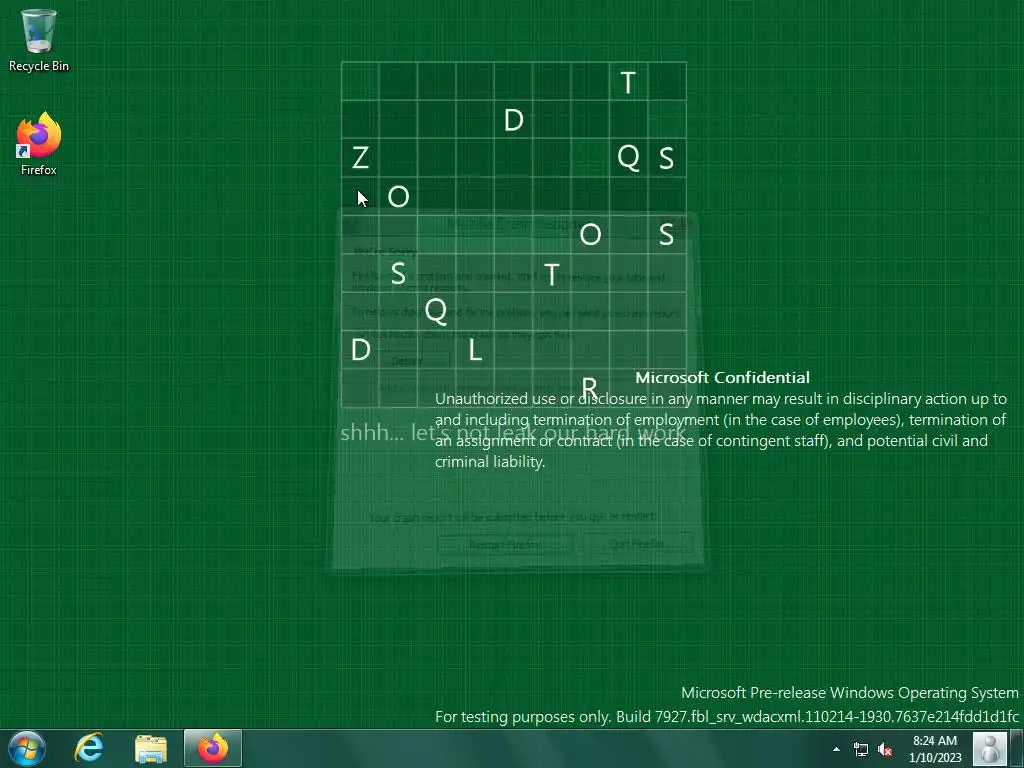
Task: Click the L tile in the grid
Action: coord(475,351)
